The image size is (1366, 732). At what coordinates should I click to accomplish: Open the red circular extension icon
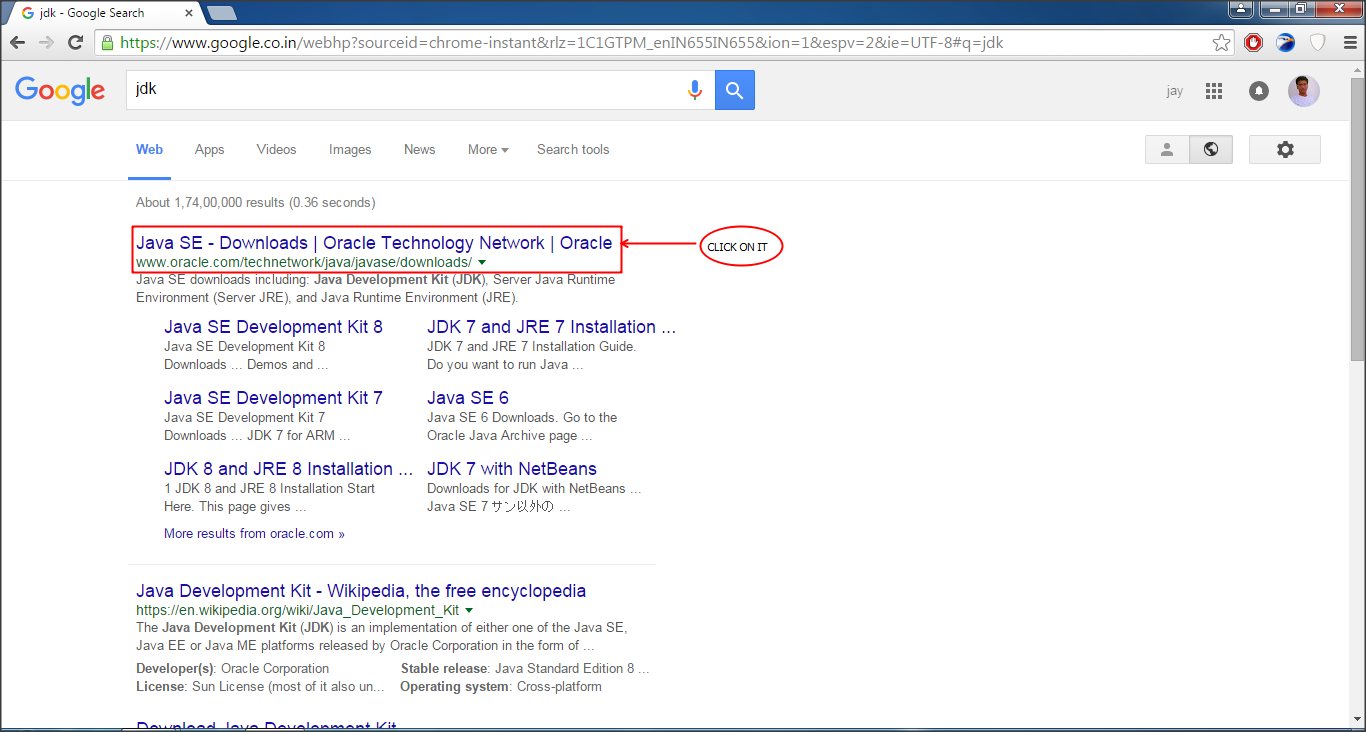click(x=1254, y=43)
